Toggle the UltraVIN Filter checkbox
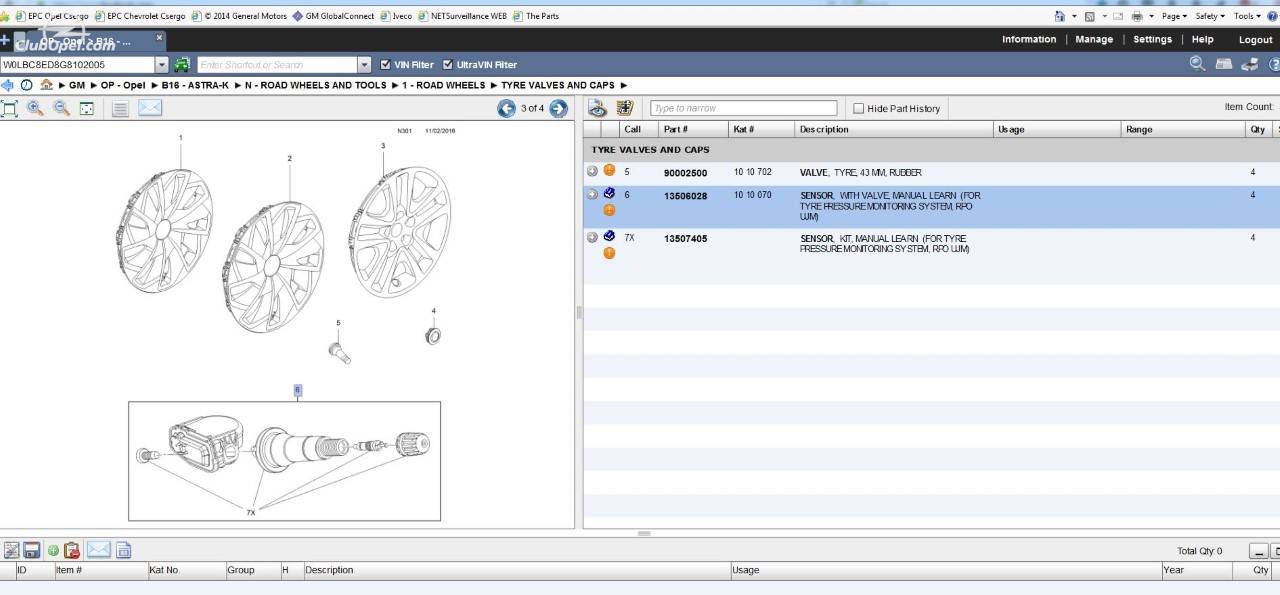1280x595 pixels. (x=448, y=65)
